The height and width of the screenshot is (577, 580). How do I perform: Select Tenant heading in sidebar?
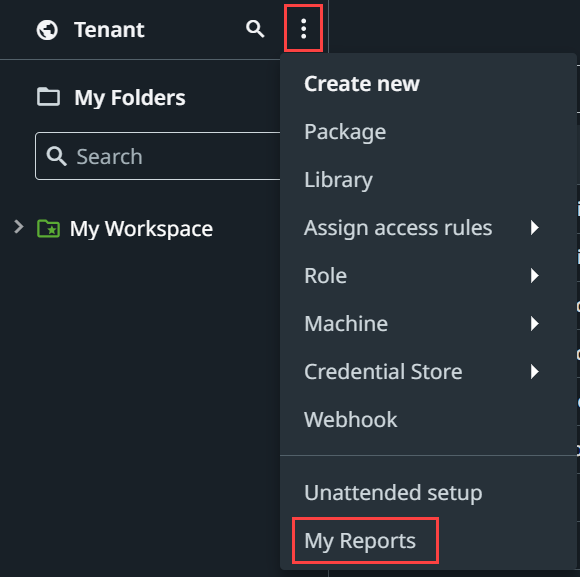(109, 30)
